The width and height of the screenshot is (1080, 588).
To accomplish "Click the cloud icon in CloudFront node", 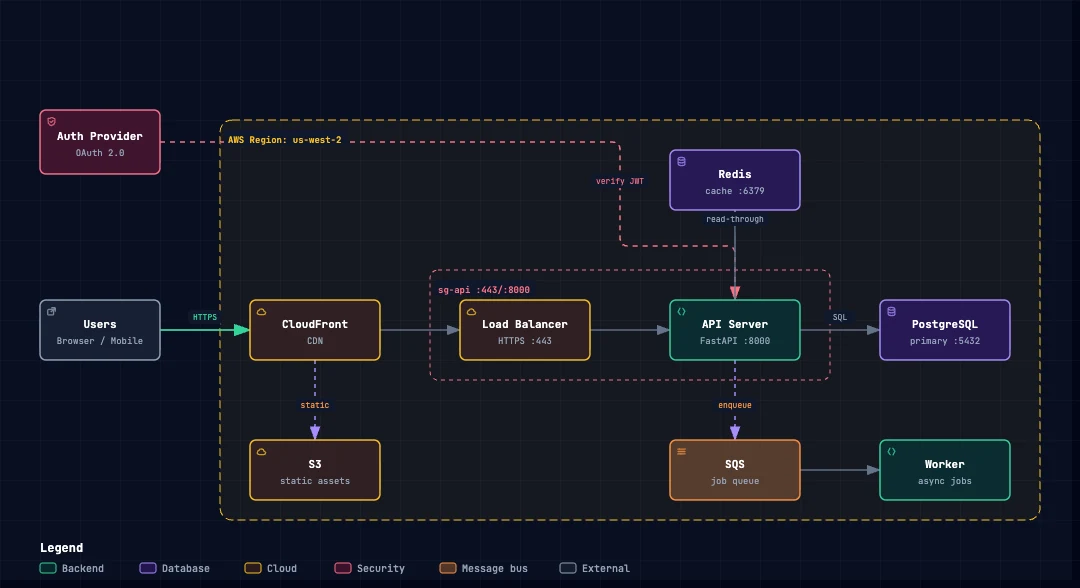I will [x=262, y=312].
